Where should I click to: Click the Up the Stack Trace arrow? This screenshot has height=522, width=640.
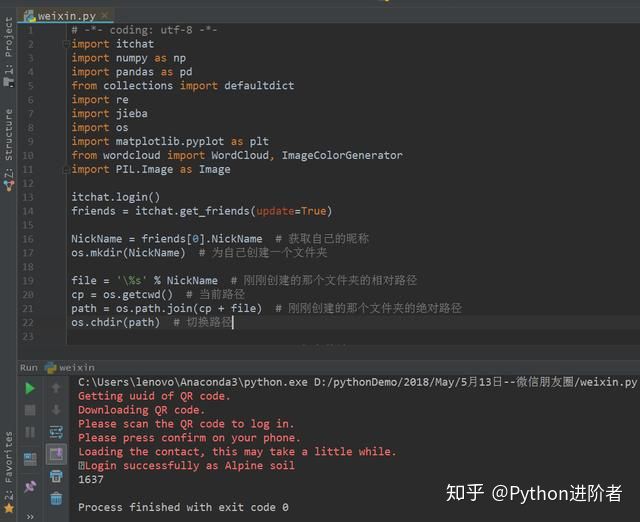[x=56, y=388]
